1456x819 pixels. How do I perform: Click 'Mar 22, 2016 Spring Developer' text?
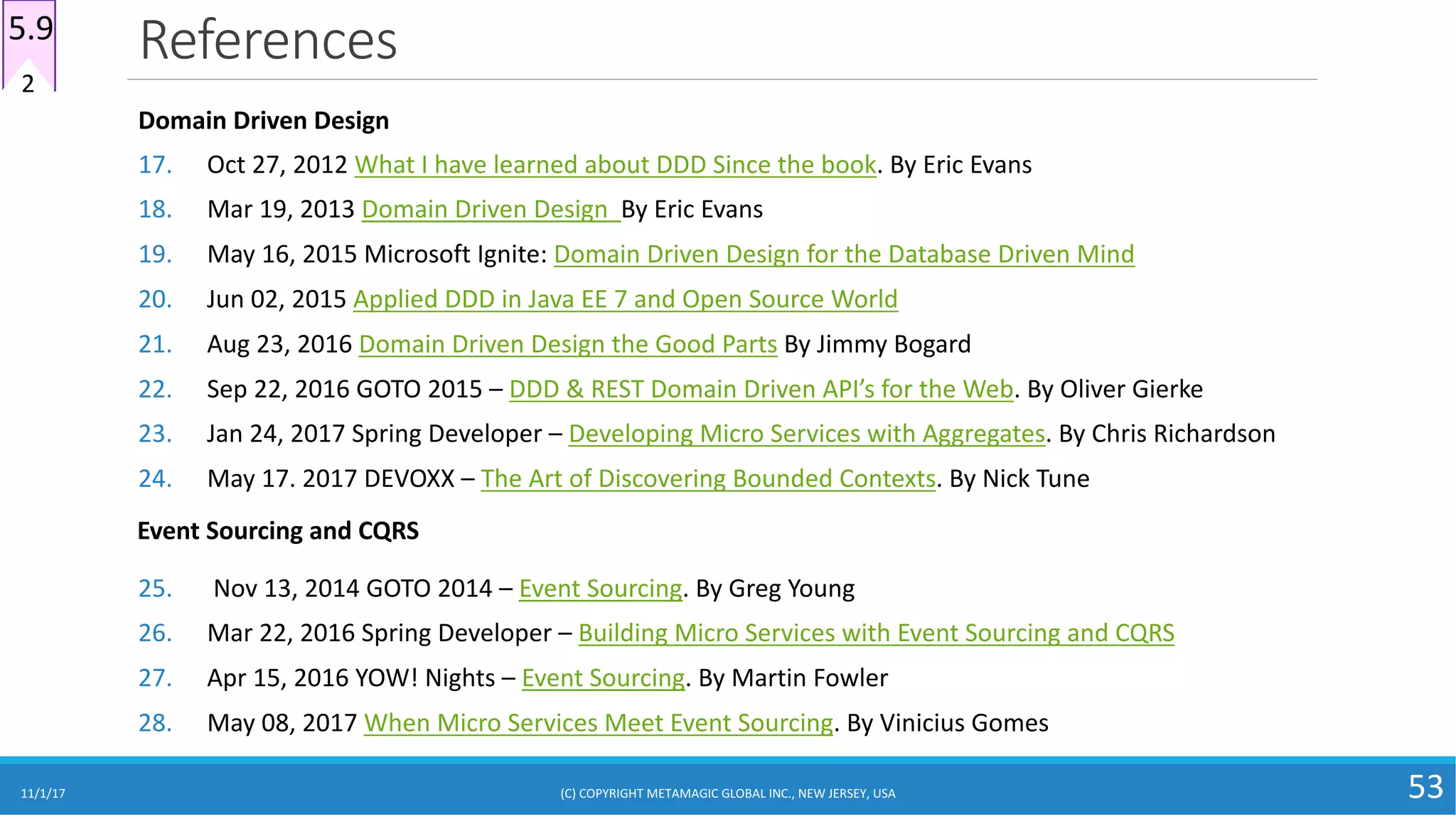[380, 633]
